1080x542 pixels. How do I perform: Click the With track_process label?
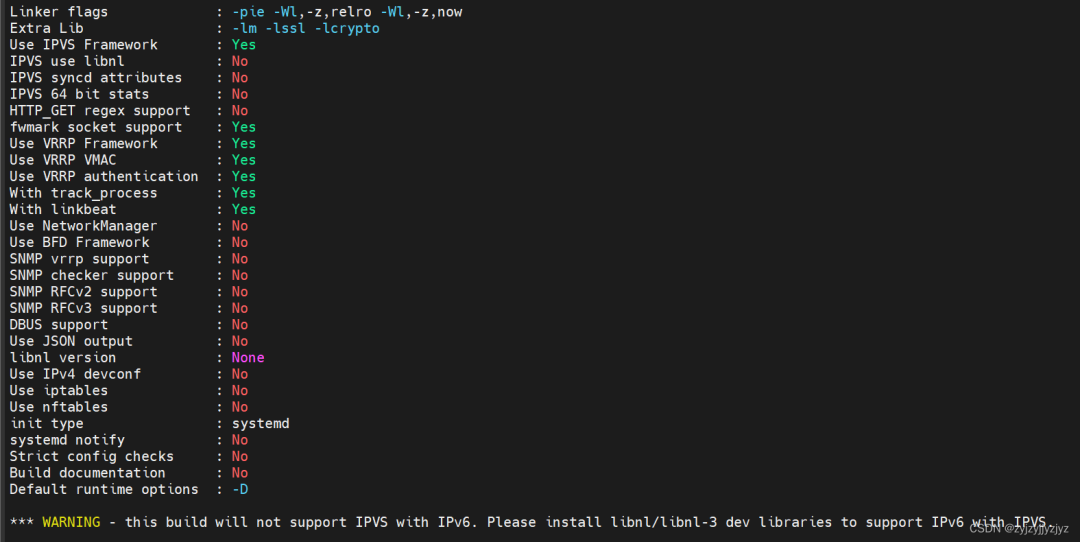83,193
